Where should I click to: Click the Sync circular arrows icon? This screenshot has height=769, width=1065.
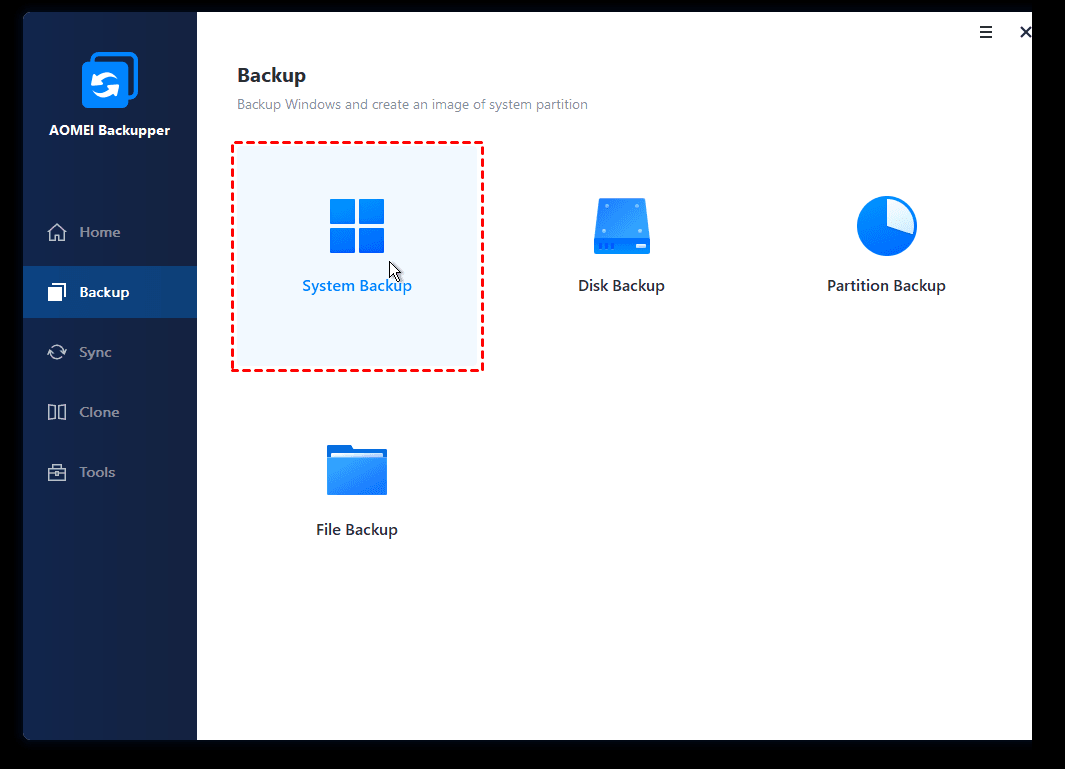(57, 352)
